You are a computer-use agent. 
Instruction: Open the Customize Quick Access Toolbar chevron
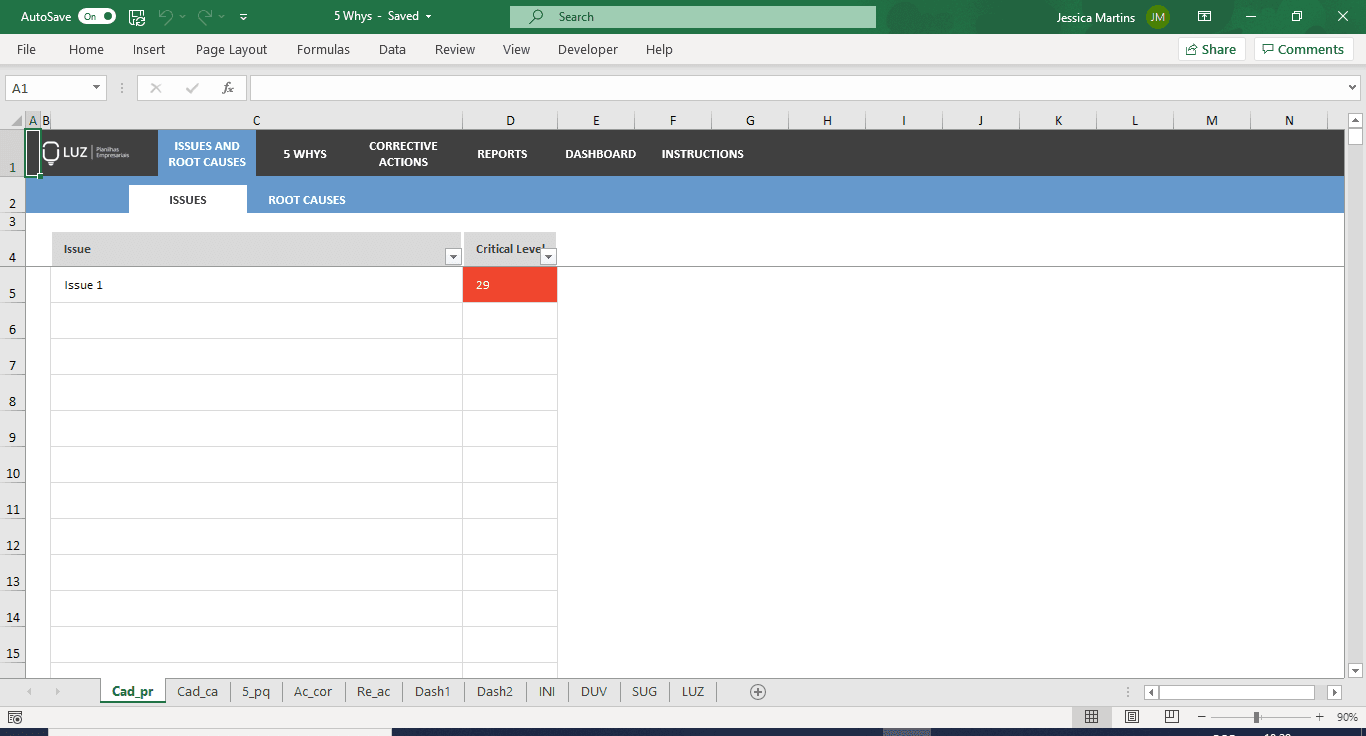coord(242,16)
